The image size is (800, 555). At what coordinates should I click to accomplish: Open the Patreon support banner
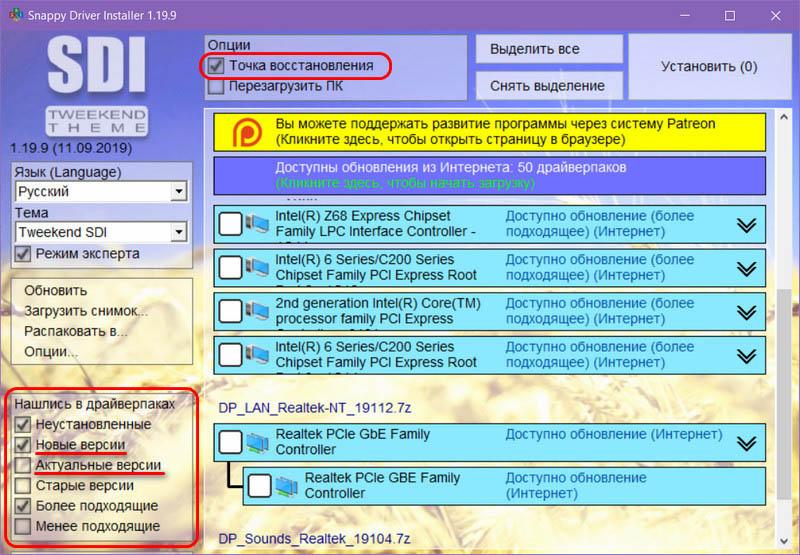489,132
